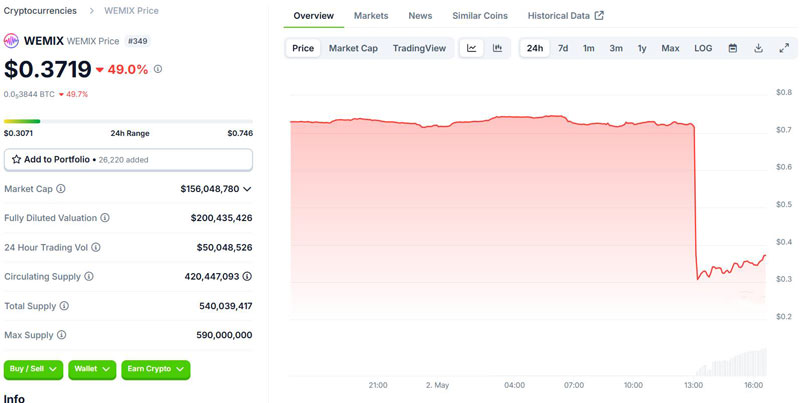
Task: Show Max Supply info icon
Action: (61, 335)
